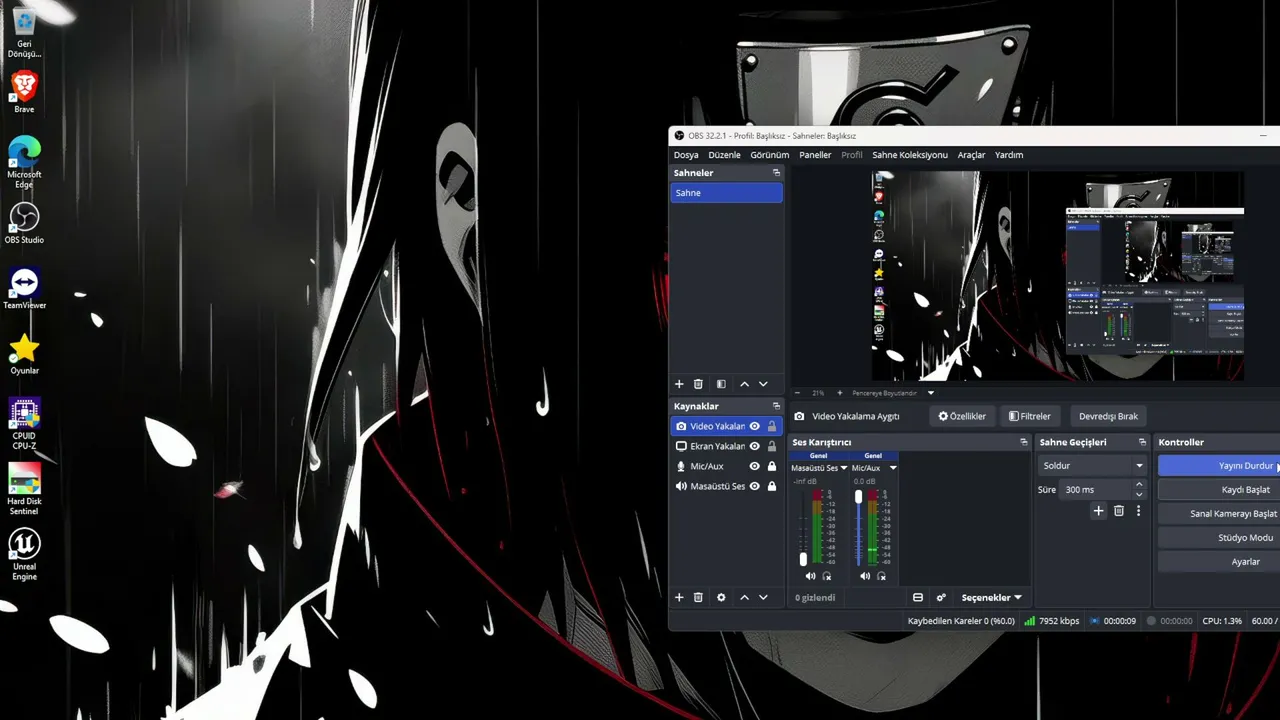Open the Araçlar menu

[971, 155]
